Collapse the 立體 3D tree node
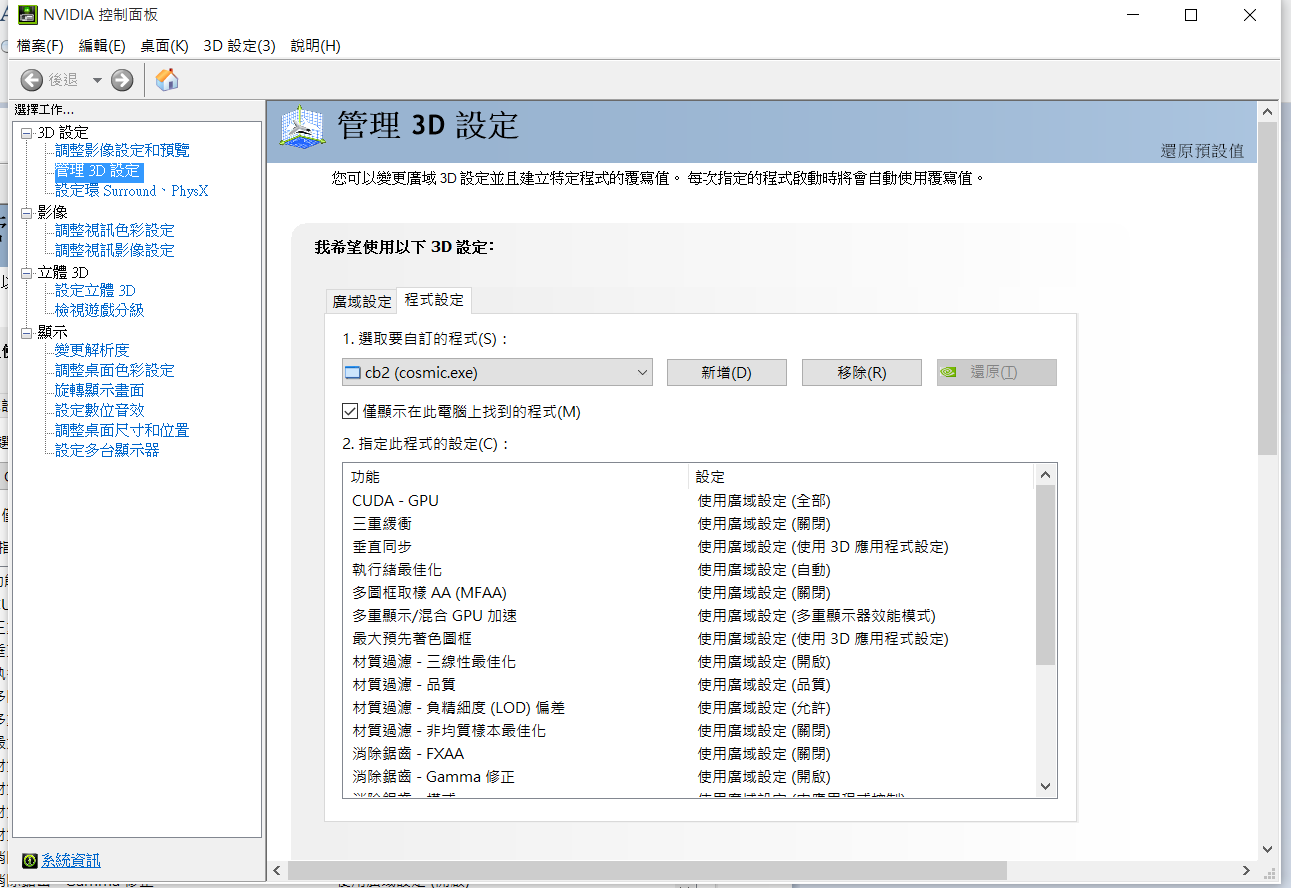Viewport: 1291px width, 888px height. tap(27, 272)
